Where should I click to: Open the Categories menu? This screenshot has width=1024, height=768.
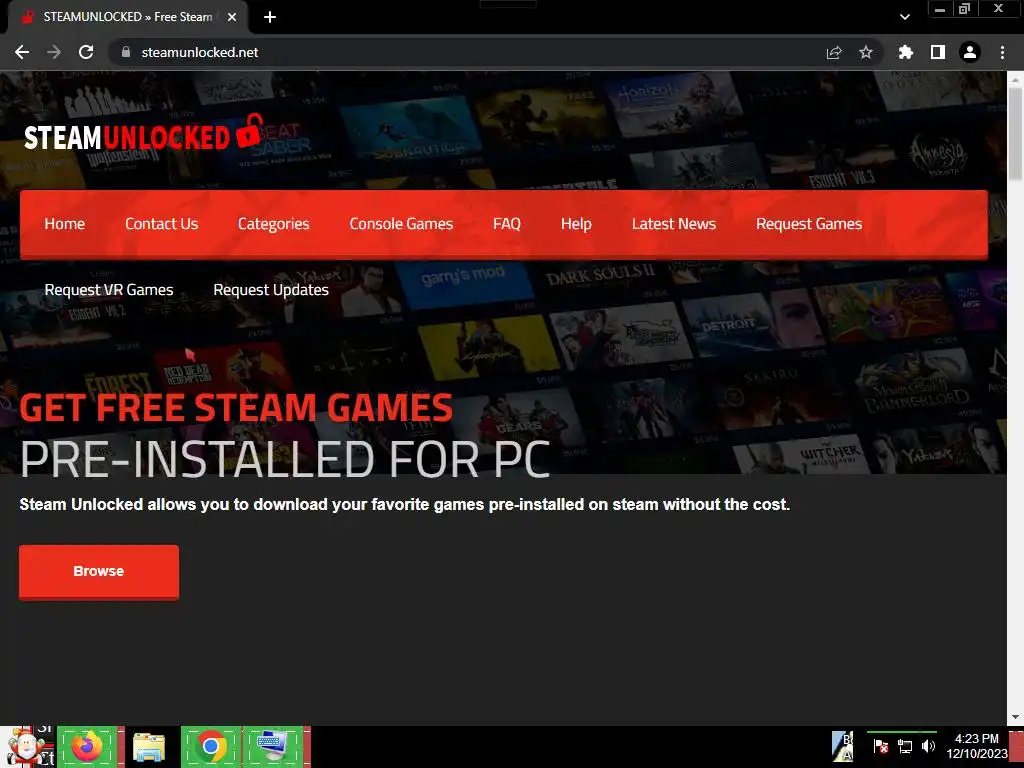(274, 224)
